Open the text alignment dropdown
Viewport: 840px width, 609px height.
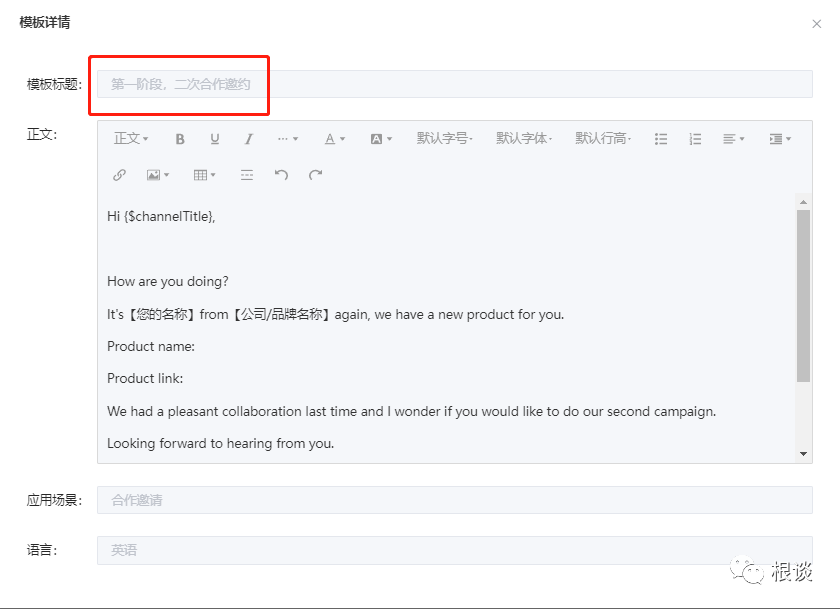click(733, 139)
